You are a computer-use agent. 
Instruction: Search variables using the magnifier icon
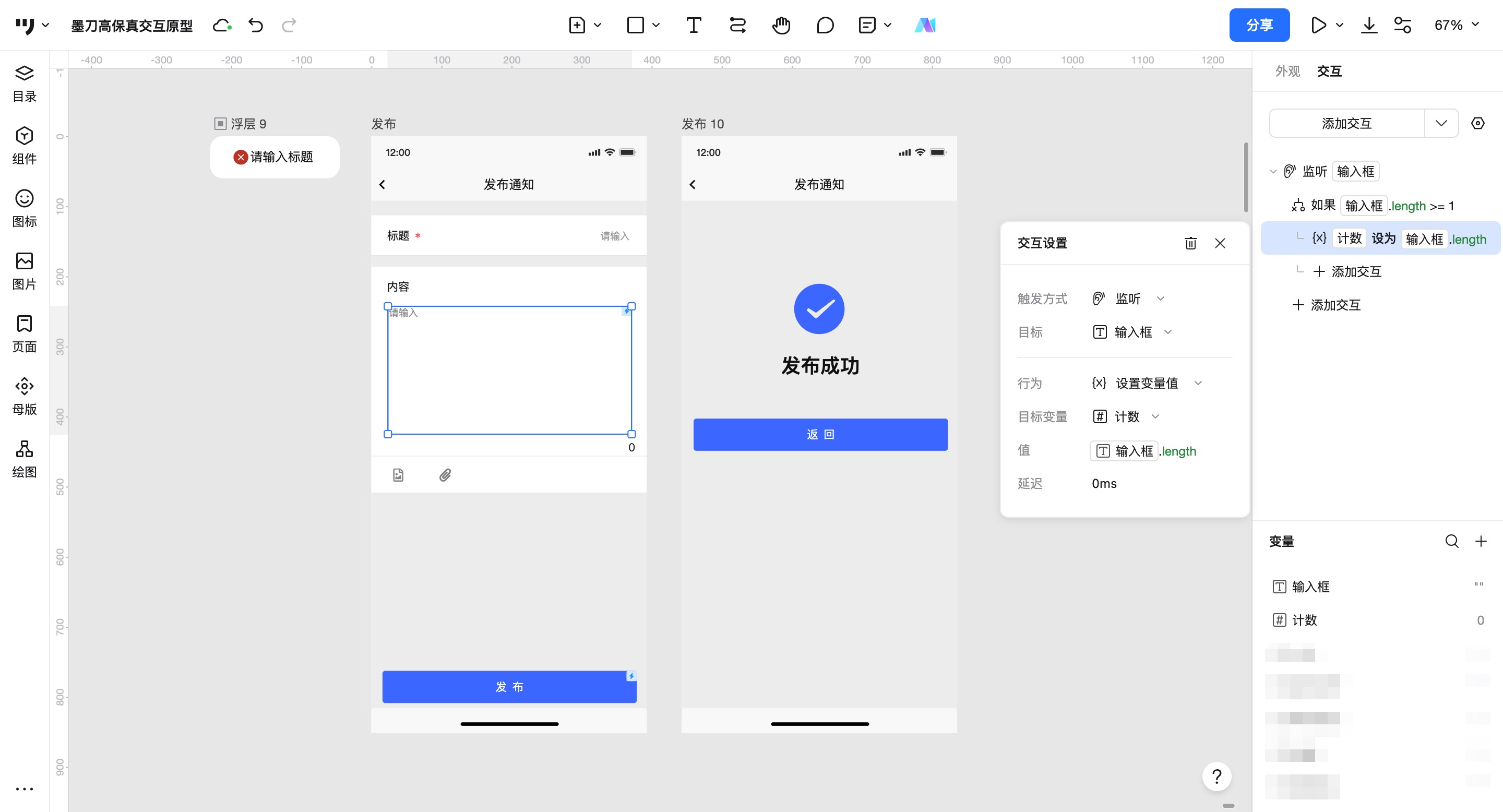pyautogui.click(x=1451, y=541)
